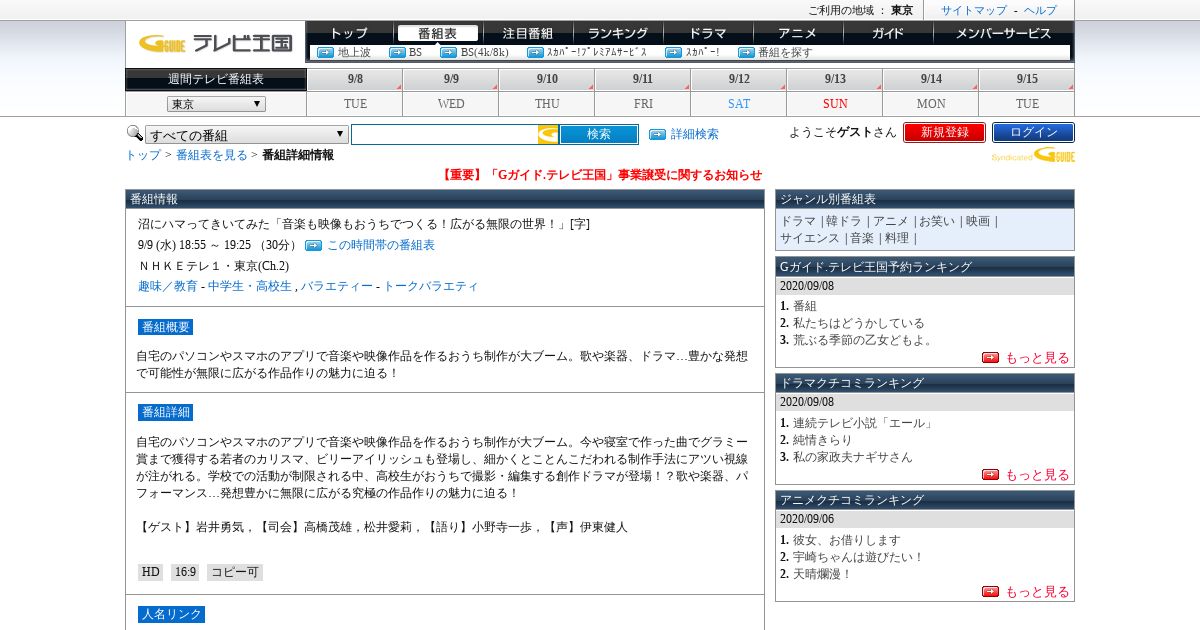Open the 東京 region dropdown
This screenshot has width=1200, height=630.
tap(216, 104)
